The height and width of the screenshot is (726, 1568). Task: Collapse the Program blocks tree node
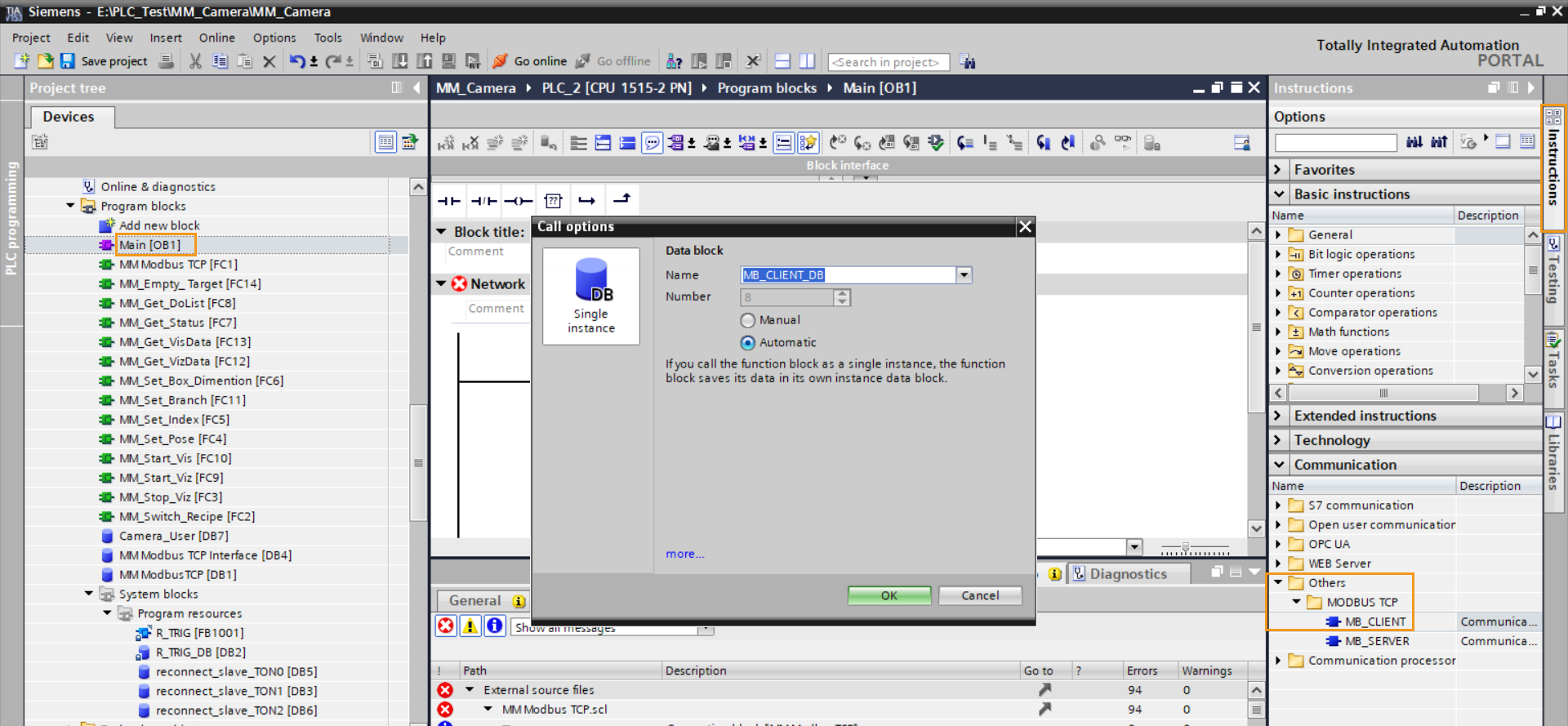pos(71,206)
